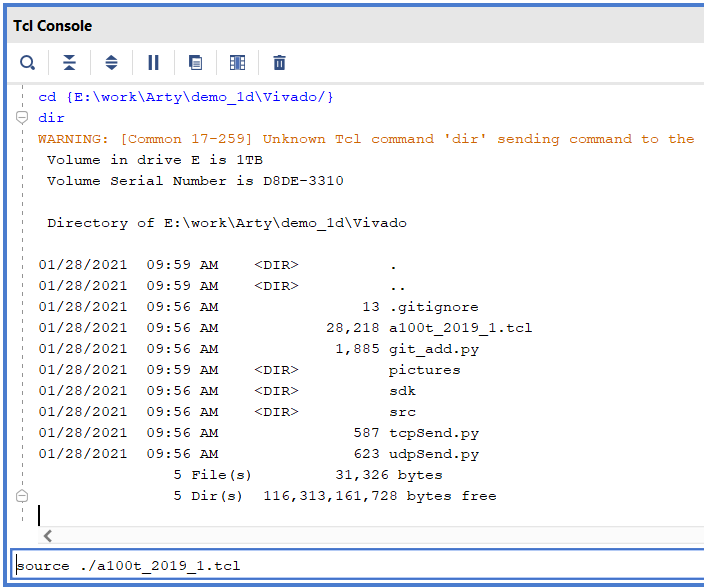The width and height of the screenshot is (704, 588).
Task: Click 'Directory of E:\work\Arty\demo_1d\Vivado' line
Action: (227, 223)
